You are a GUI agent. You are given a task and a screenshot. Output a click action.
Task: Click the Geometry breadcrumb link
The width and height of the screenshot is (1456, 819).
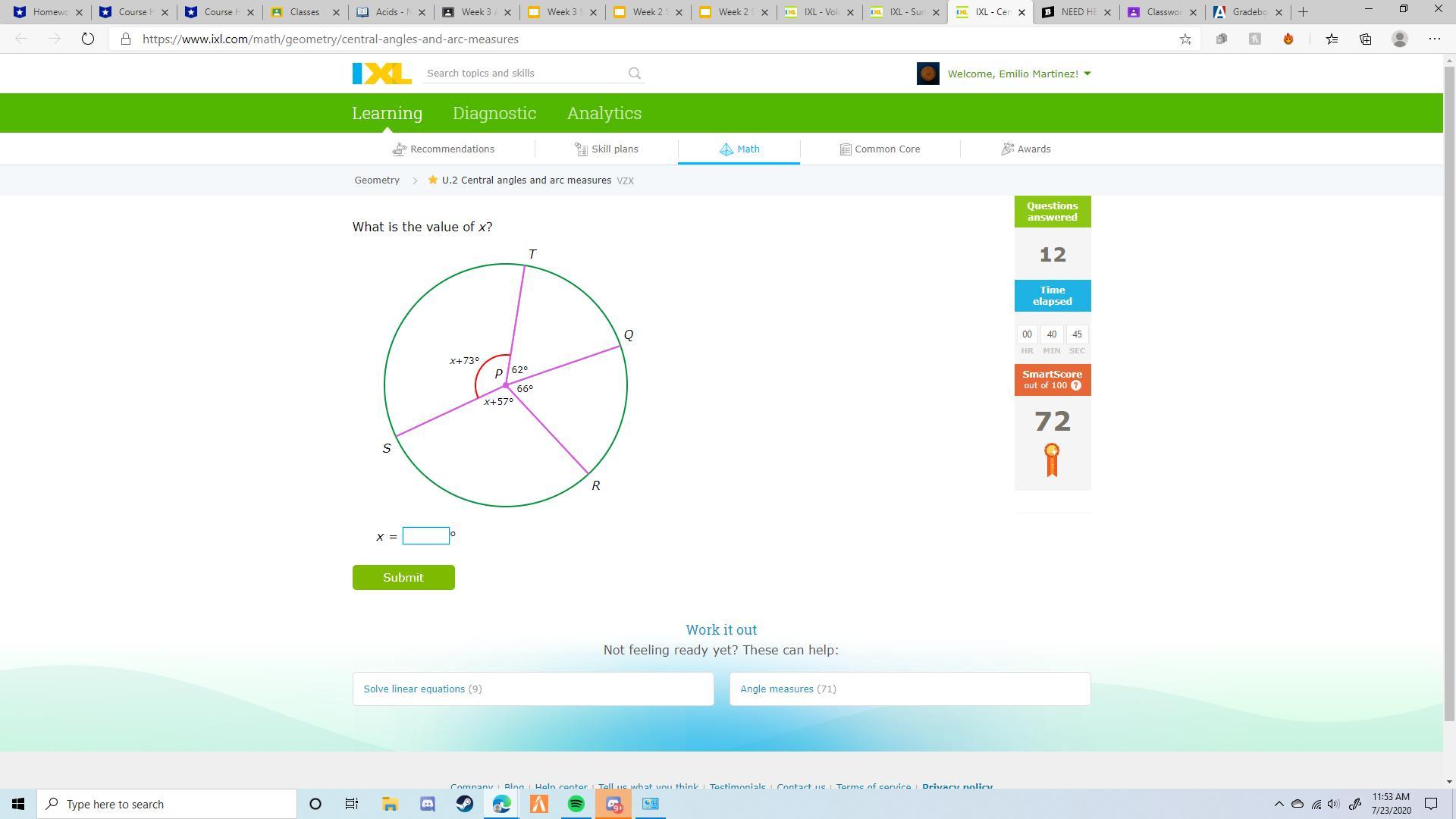click(377, 180)
